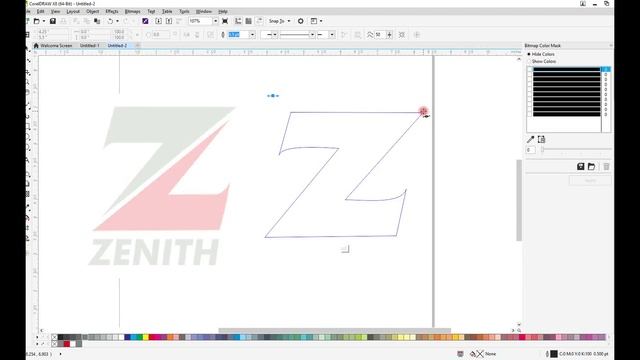Click the outline pen icon in the status bar

point(547,354)
